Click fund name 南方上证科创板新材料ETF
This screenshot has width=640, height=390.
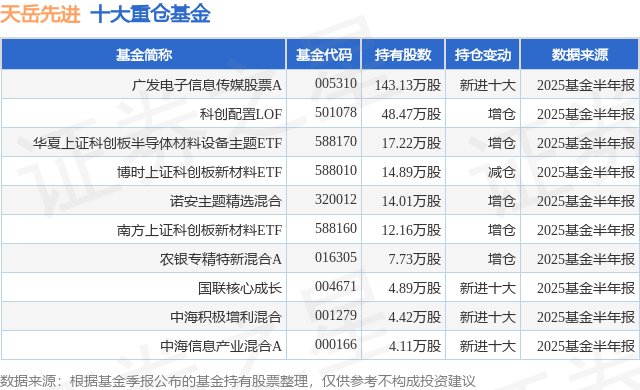[x=200, y=230]
